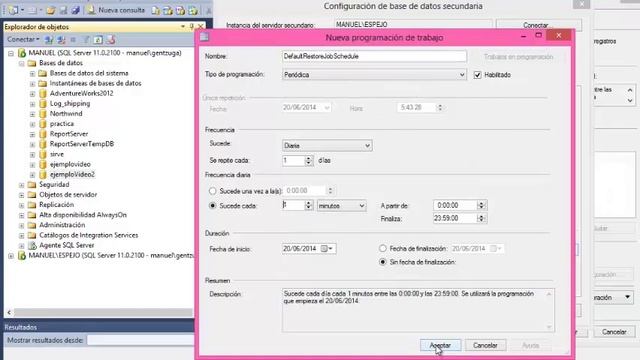Viewport: 640px width, 360px height.
Task: Click the Finaliza time stepper arrows
Action: coord(481,218)
